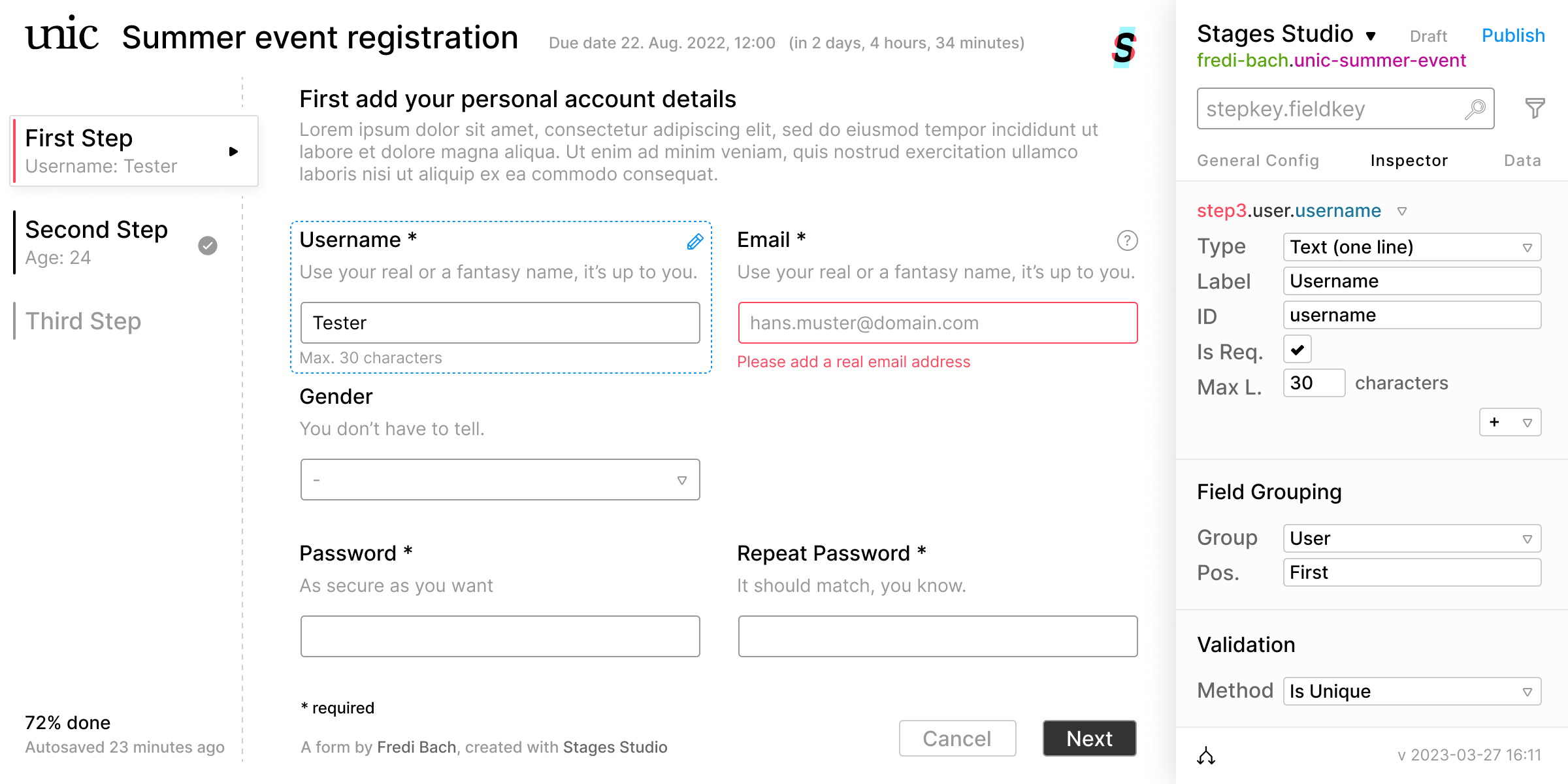Screen dimensions: 1568x784
Task: Open the Gender dropdown
Action: pos(500,480)
